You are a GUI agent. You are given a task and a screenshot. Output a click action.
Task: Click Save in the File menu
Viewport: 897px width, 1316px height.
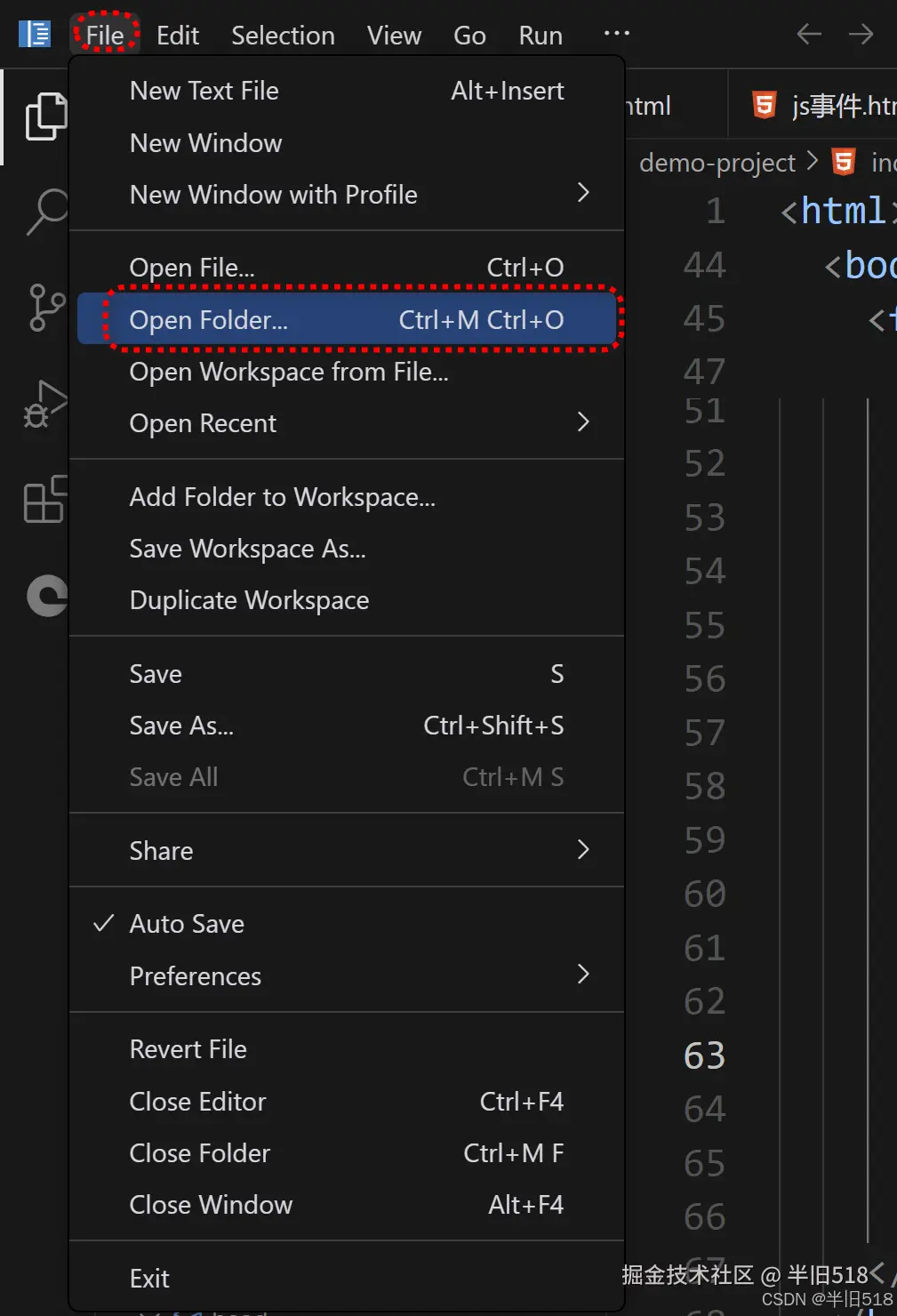click(x=347, y=674)
